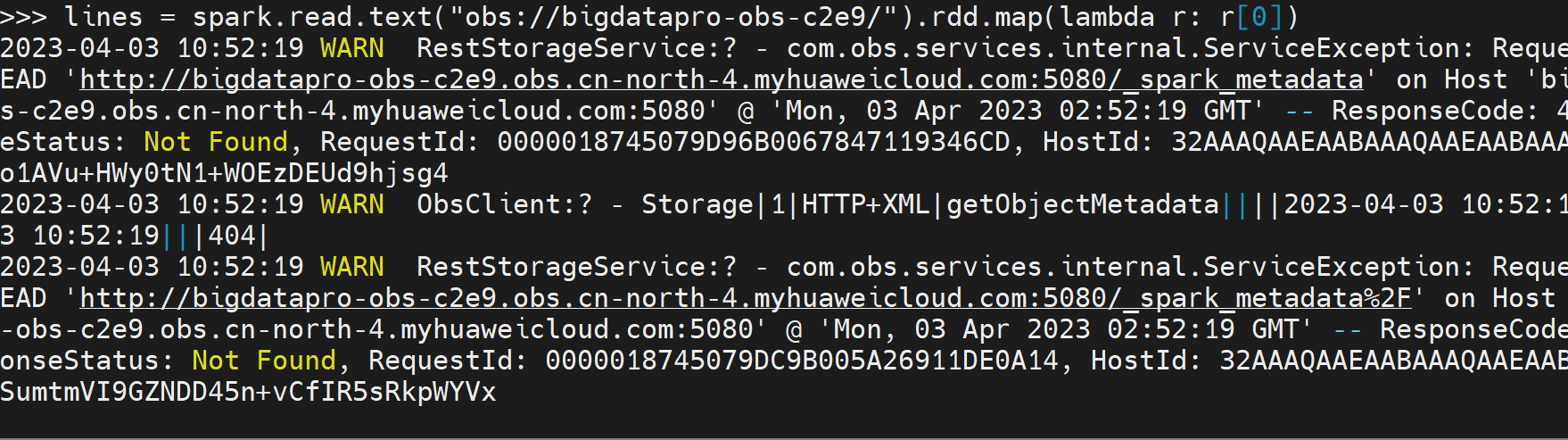Image resolution: width=1568 pixels, height=440 pixels.
Task: Click the ObsClient:? logger name
Action: [x=504, y=204]
